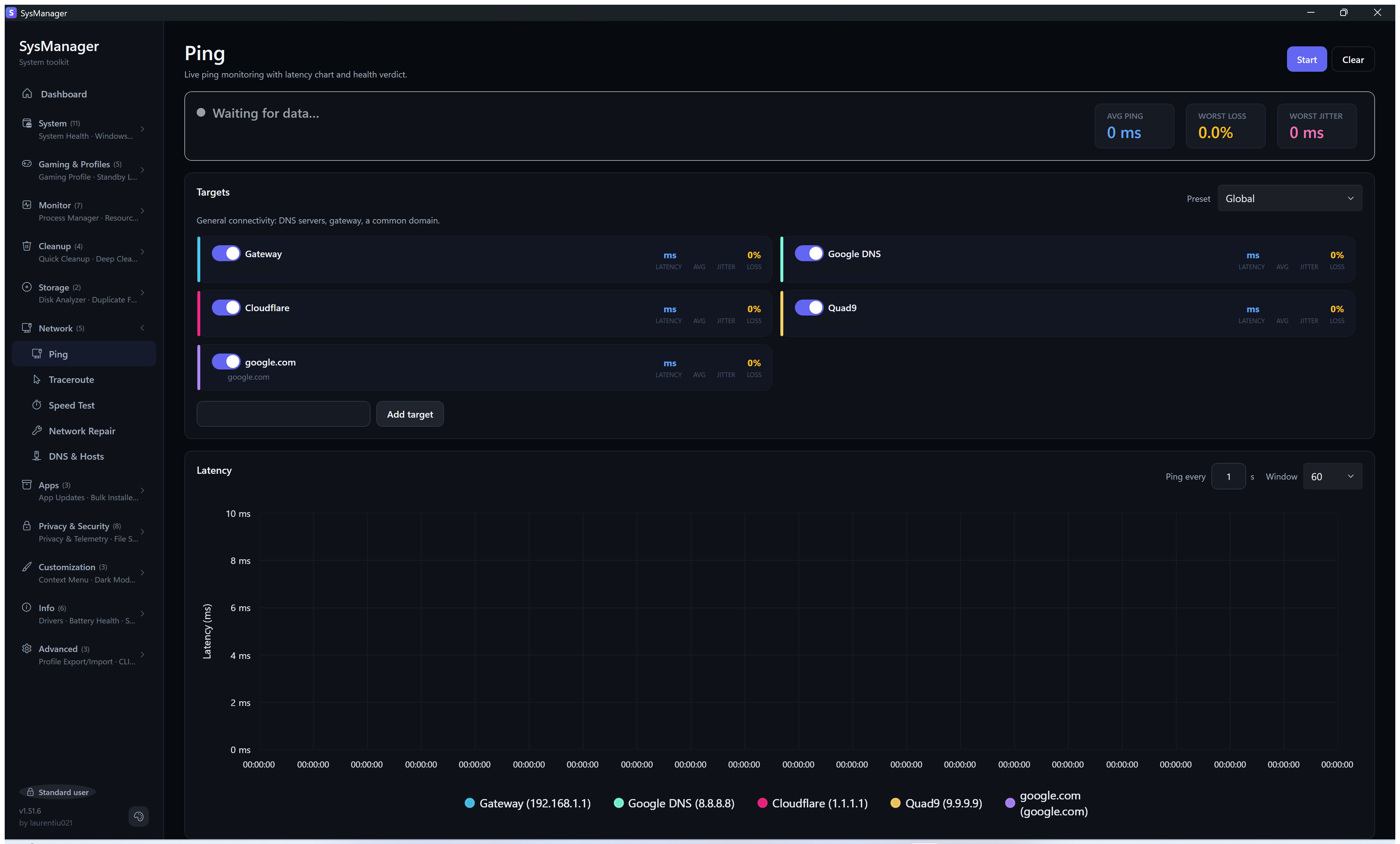Focus the new target input field
The image size is (1400, 844).
tap(283, 414)
